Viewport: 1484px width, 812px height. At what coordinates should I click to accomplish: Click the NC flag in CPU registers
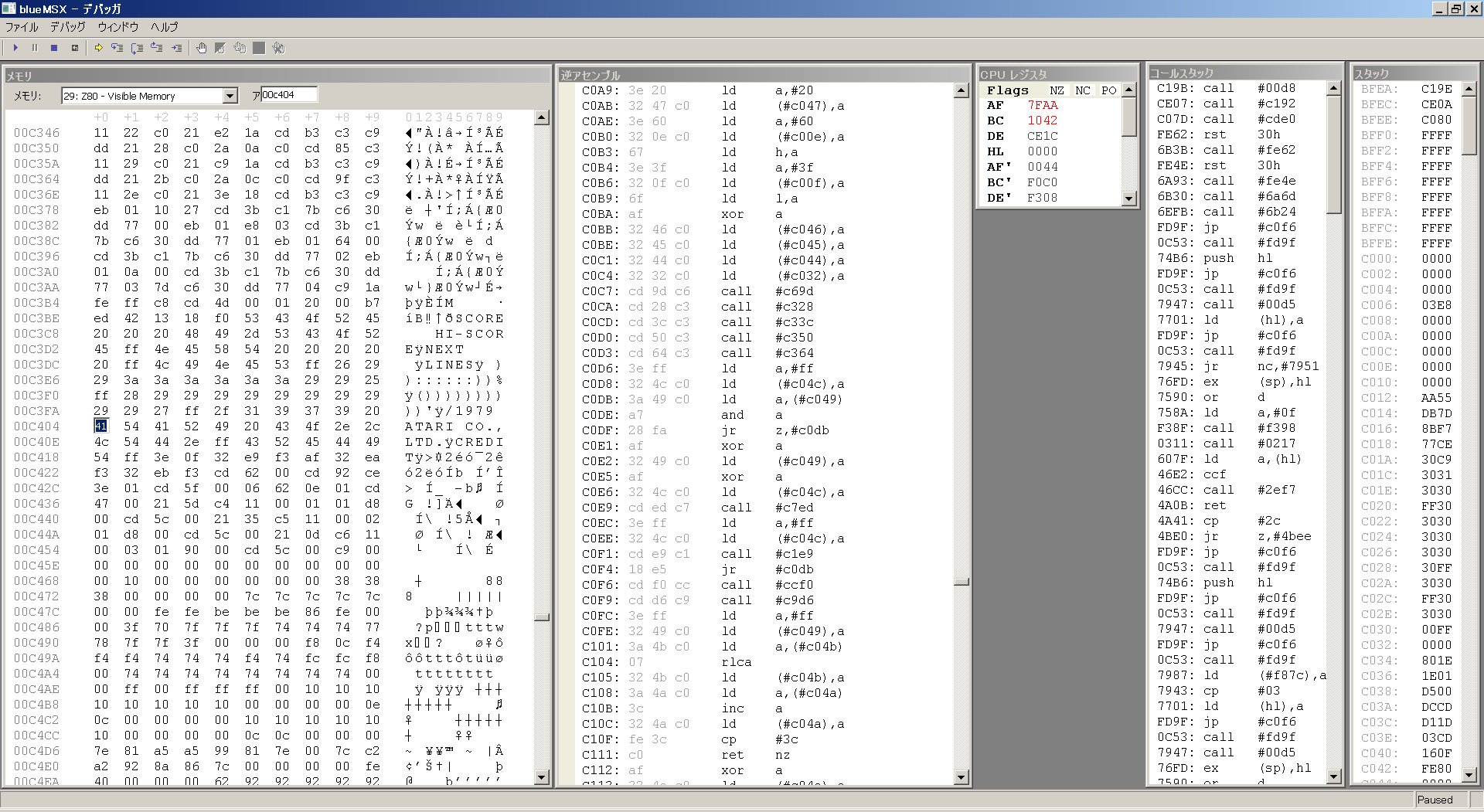(x=1083, y=90)
